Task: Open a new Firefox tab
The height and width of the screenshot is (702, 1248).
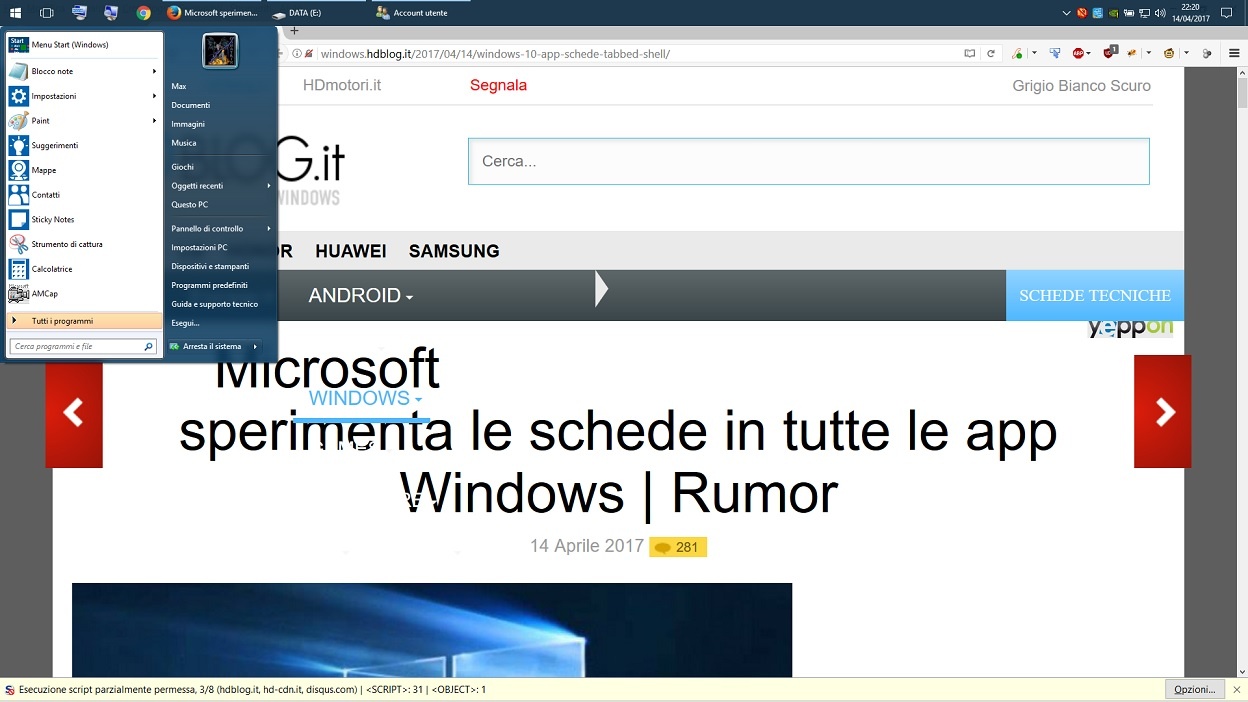Action: pos(294,31)
